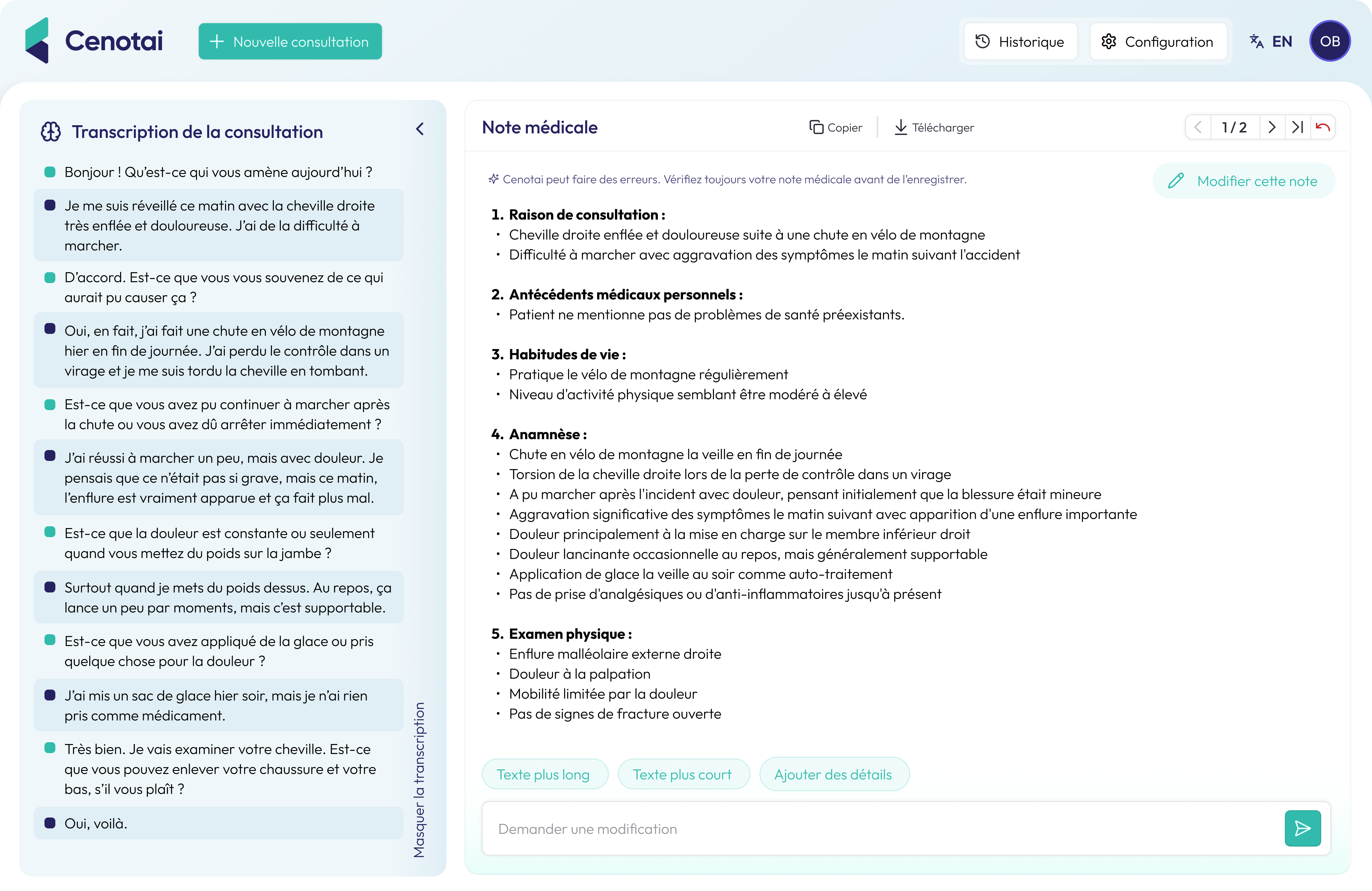This screenshot has height=891, width=1372.
Task: Select reply 'Surtout quand je mets du poids dessus'
Action: coord(218,598)
